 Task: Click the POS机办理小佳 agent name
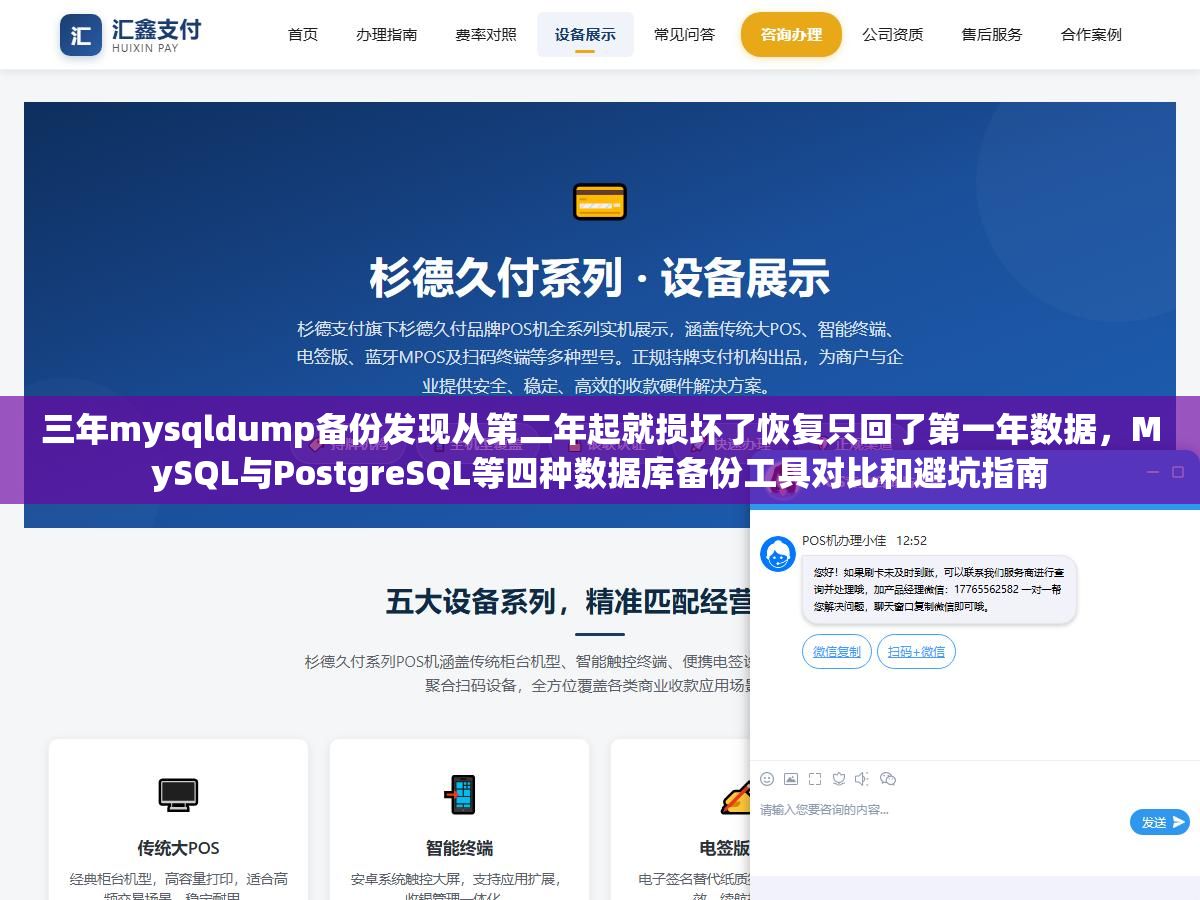844,540
